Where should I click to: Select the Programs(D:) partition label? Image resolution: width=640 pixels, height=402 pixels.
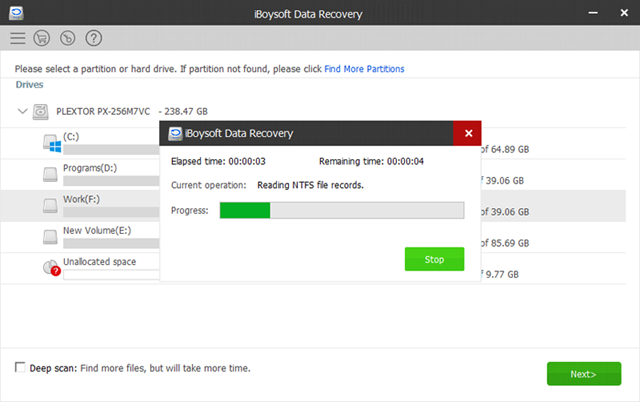90,168
